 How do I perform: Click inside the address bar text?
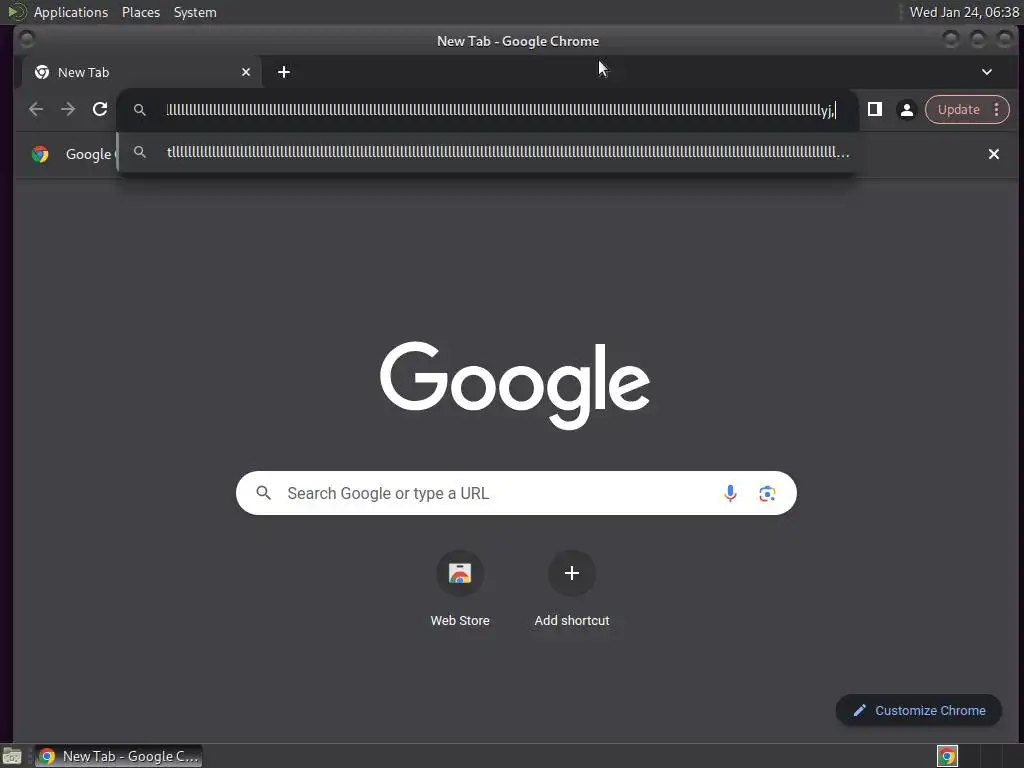click(x=501, y=110)
